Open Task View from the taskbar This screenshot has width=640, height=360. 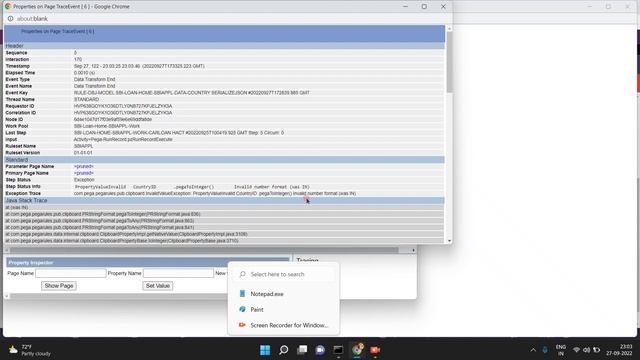tap(302, 350)
